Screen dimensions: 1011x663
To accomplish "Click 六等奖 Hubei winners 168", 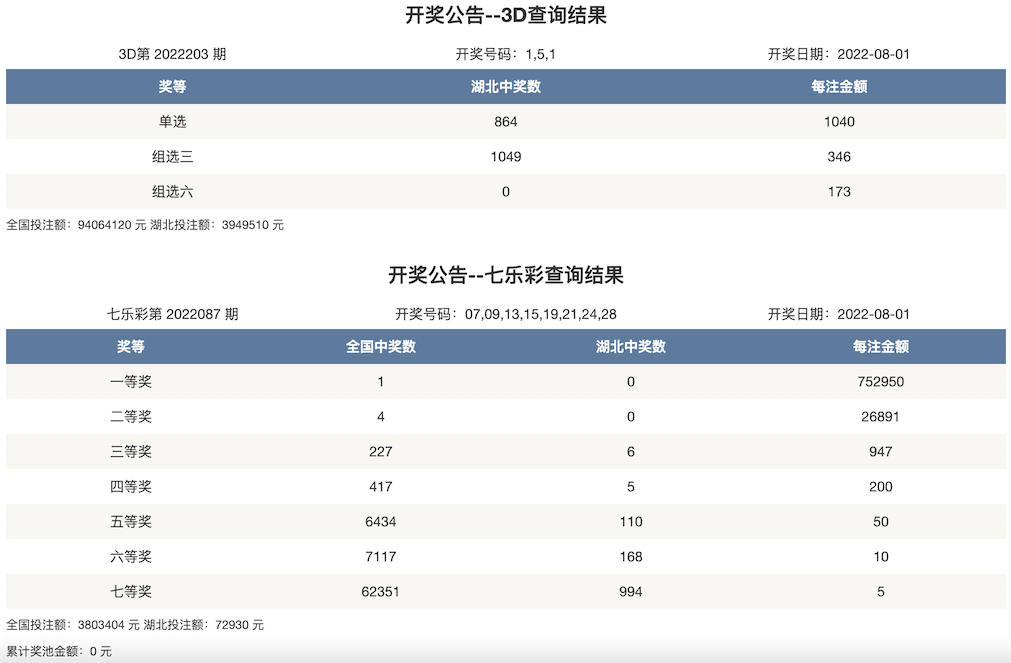I will pos(631,557).
